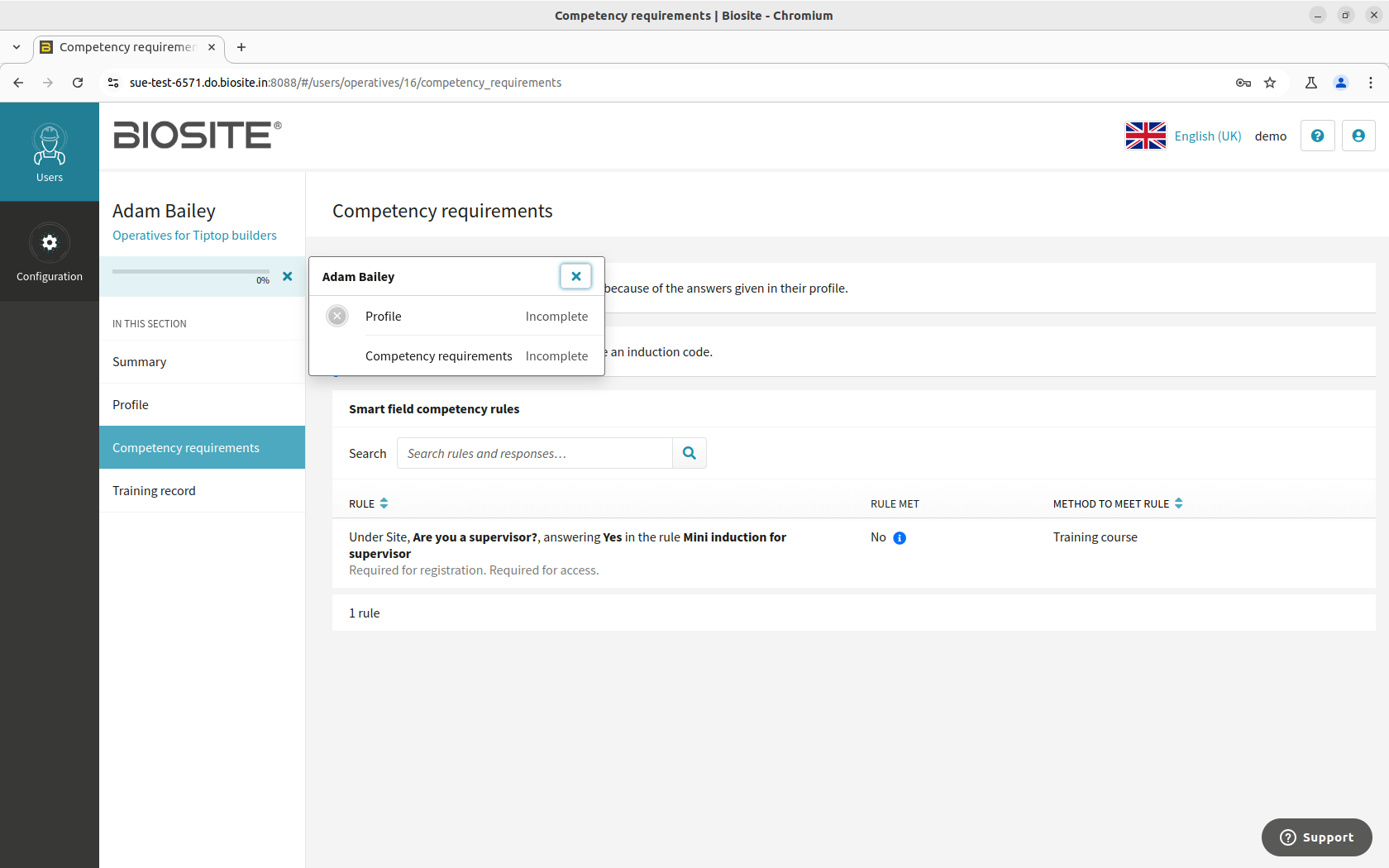This screenshot has height=868, width=1389.
Task: Follow Operatives for Tiptop builders link
Action: click(x=194, y=236)
